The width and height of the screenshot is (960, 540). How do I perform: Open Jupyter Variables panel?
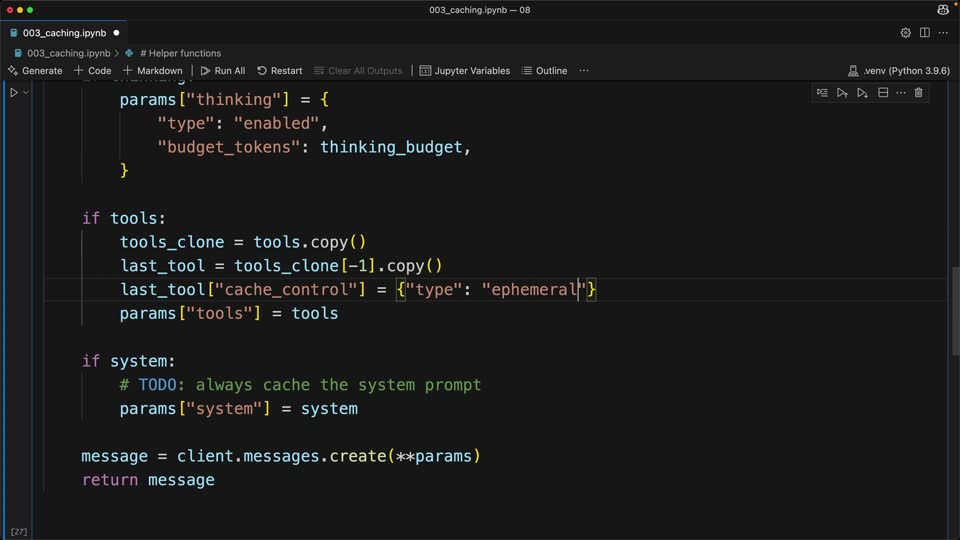click(x=465, y=70)
